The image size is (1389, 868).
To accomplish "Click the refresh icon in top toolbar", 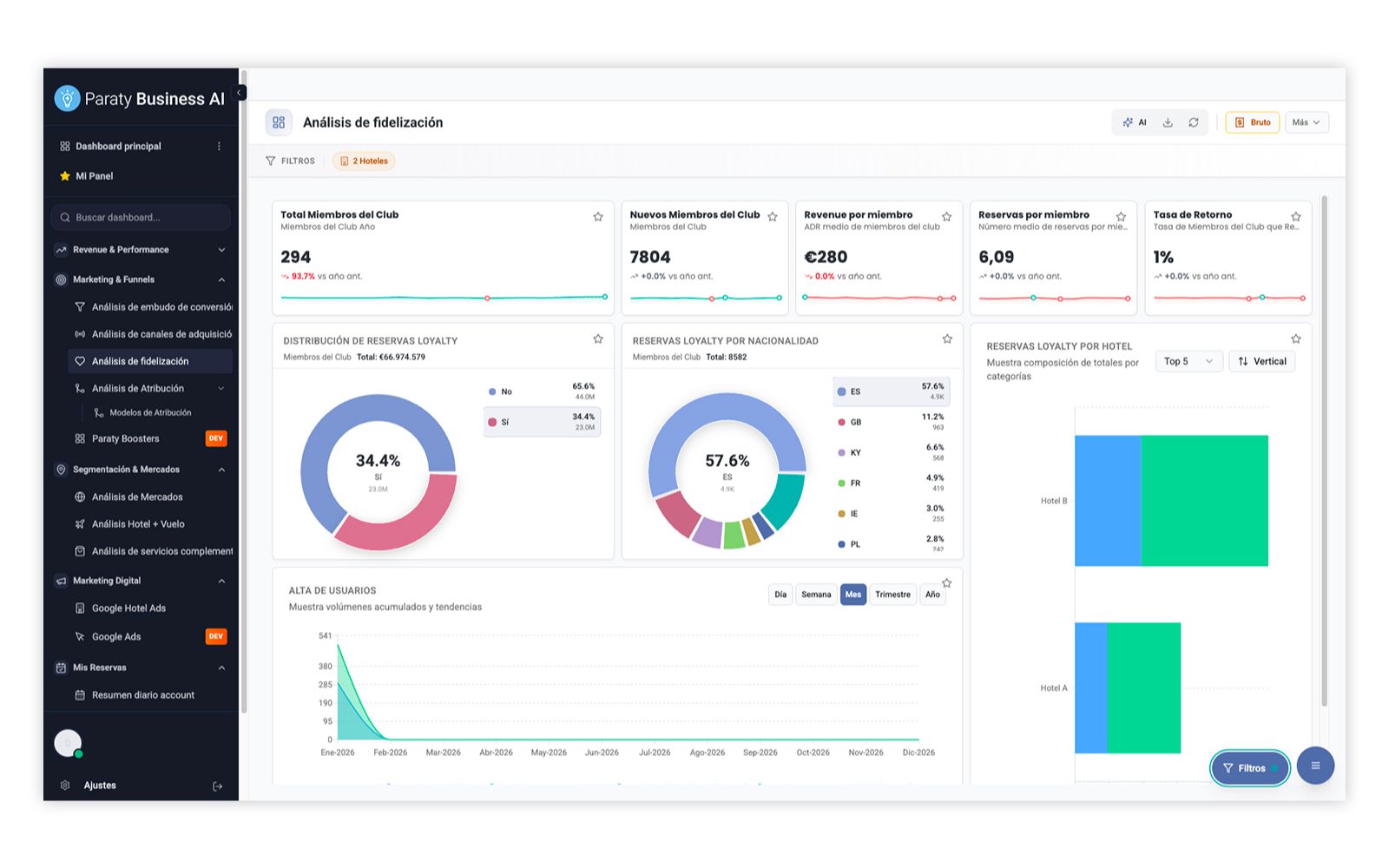I will click(1194, 122).
